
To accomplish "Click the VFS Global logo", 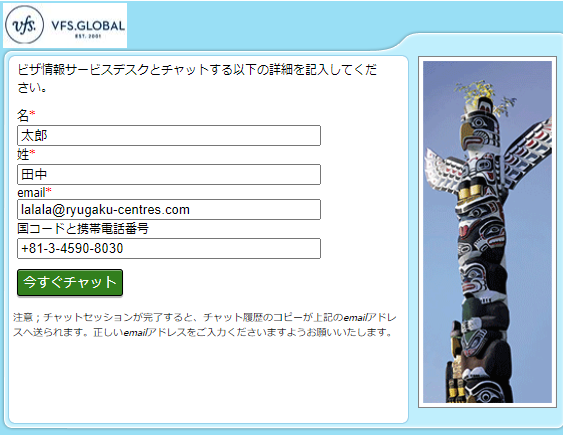I will [x=65, y=25].
